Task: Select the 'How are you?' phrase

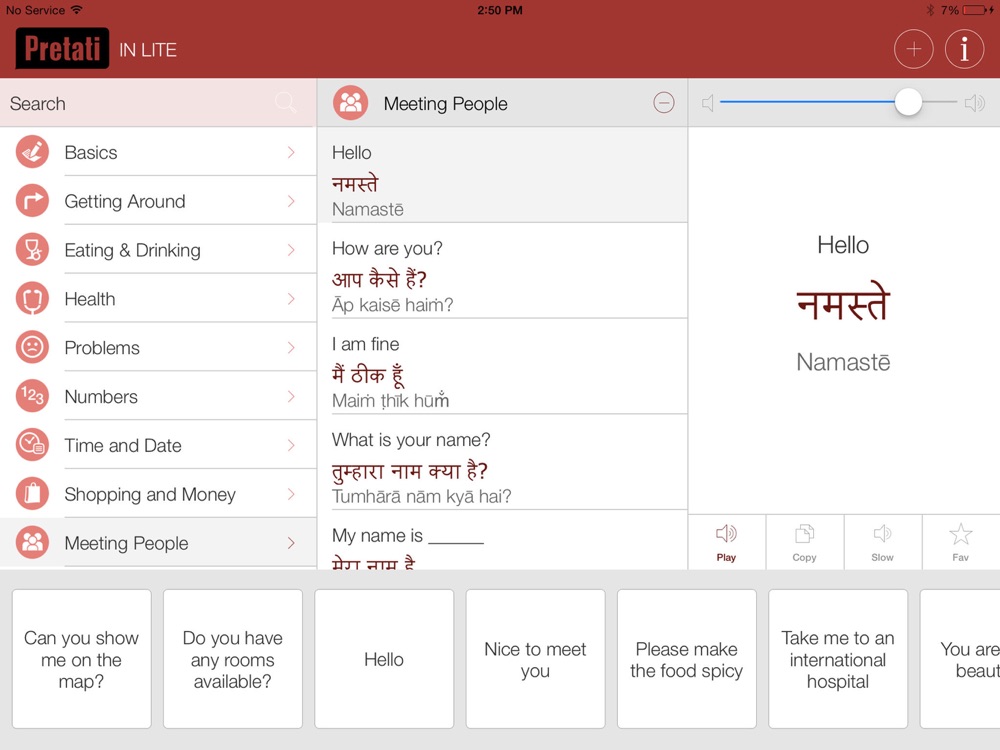Action: point(503,270)
